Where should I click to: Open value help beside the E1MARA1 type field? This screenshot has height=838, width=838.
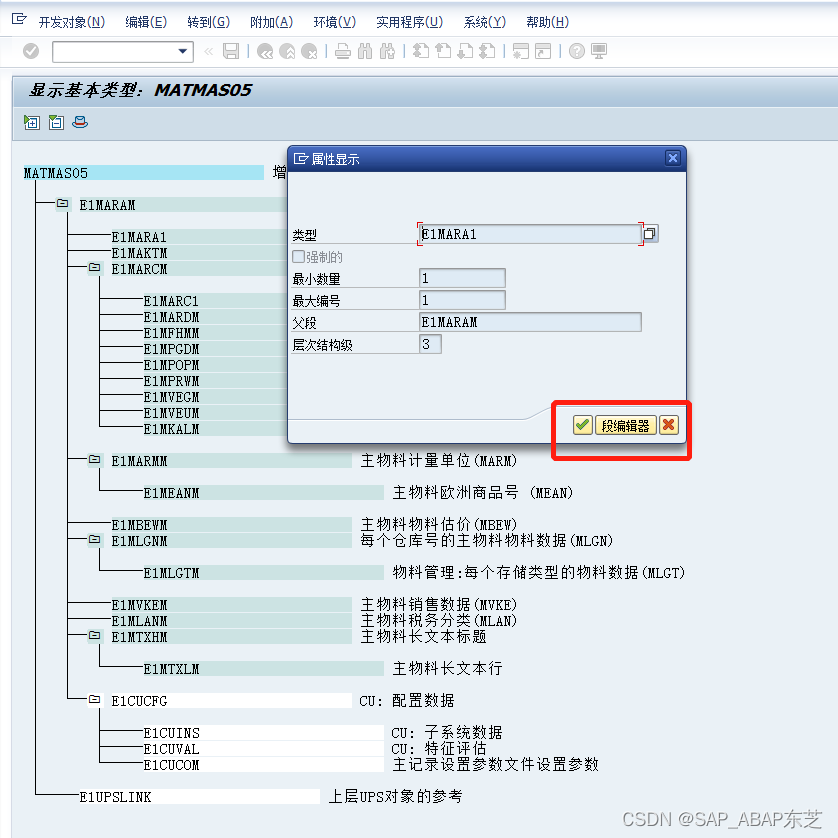pyautogui.click(x=648, y=232)
